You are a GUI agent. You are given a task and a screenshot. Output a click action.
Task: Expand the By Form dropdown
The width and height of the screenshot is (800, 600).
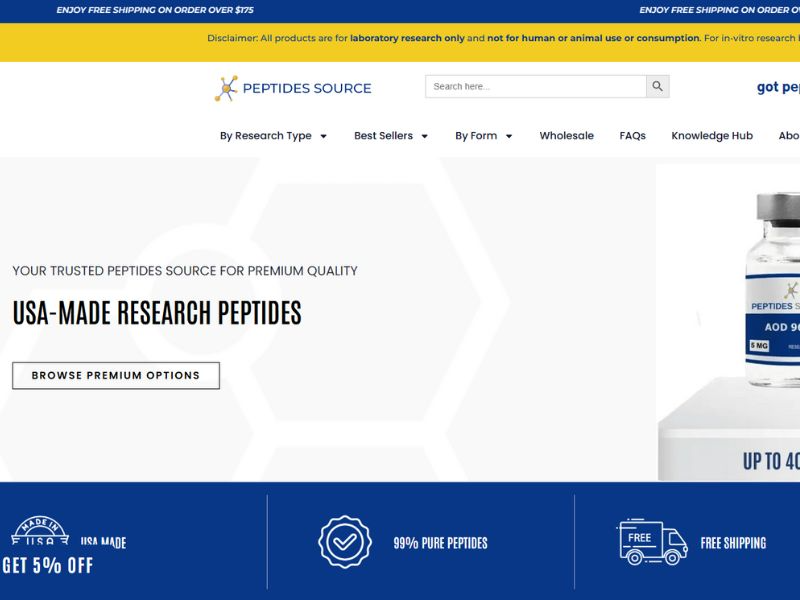point(484,136)
